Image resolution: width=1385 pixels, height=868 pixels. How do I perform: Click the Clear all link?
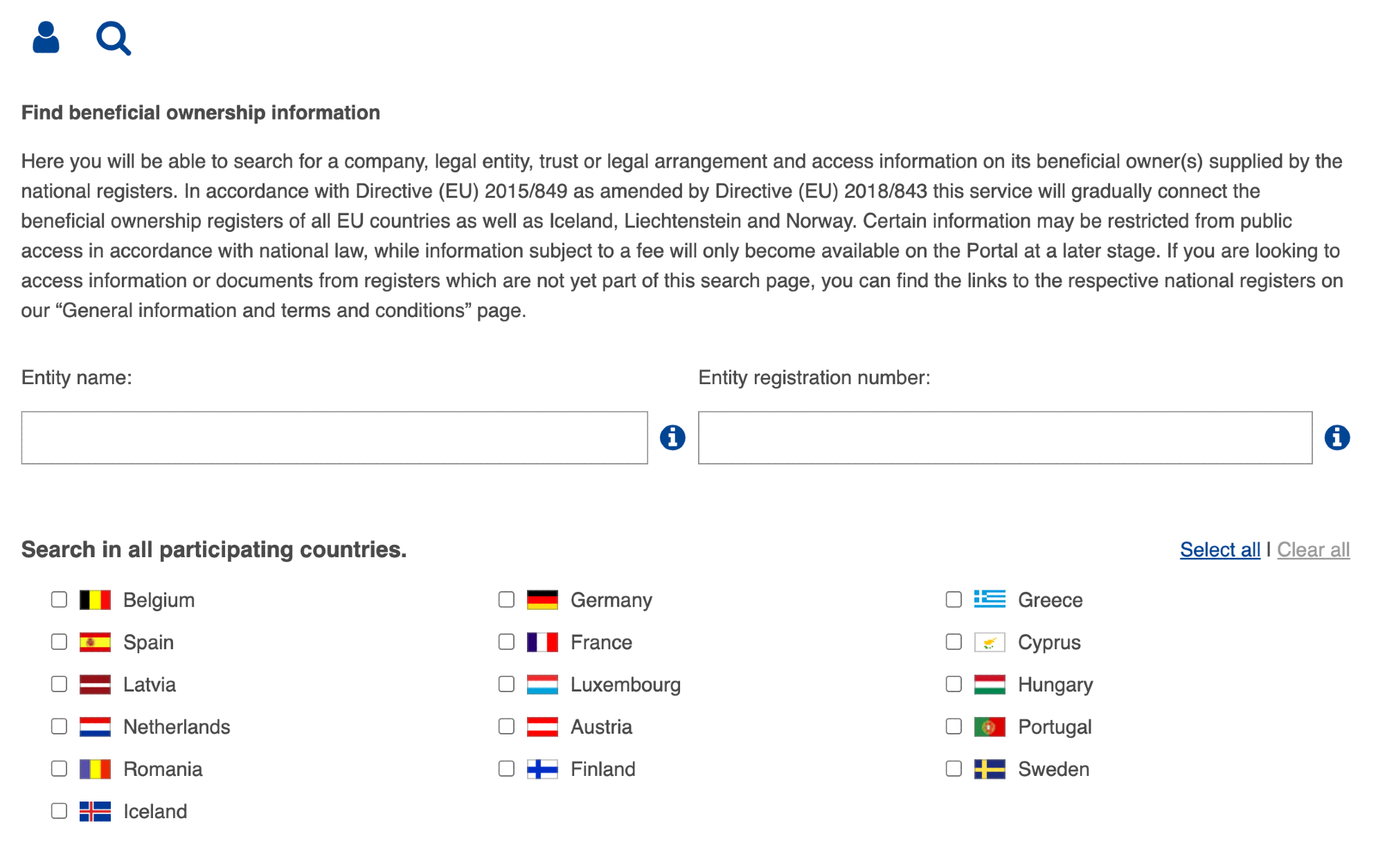(1313, 550)
